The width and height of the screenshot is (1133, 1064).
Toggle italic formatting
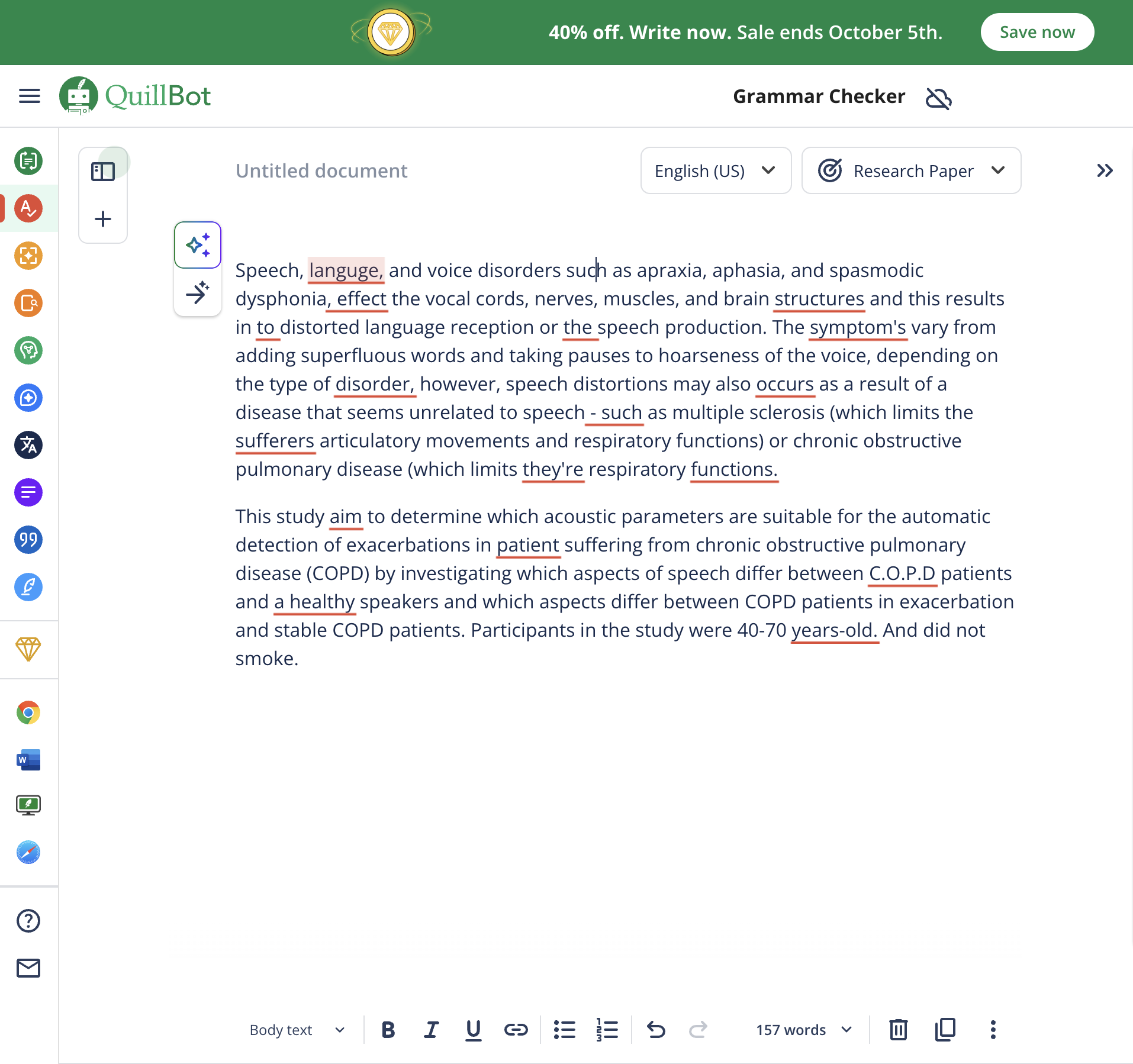click(431, 1030)
